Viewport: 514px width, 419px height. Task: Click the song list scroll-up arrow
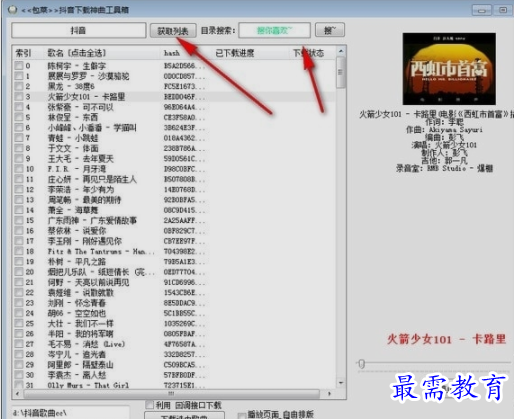pos(341,51)
